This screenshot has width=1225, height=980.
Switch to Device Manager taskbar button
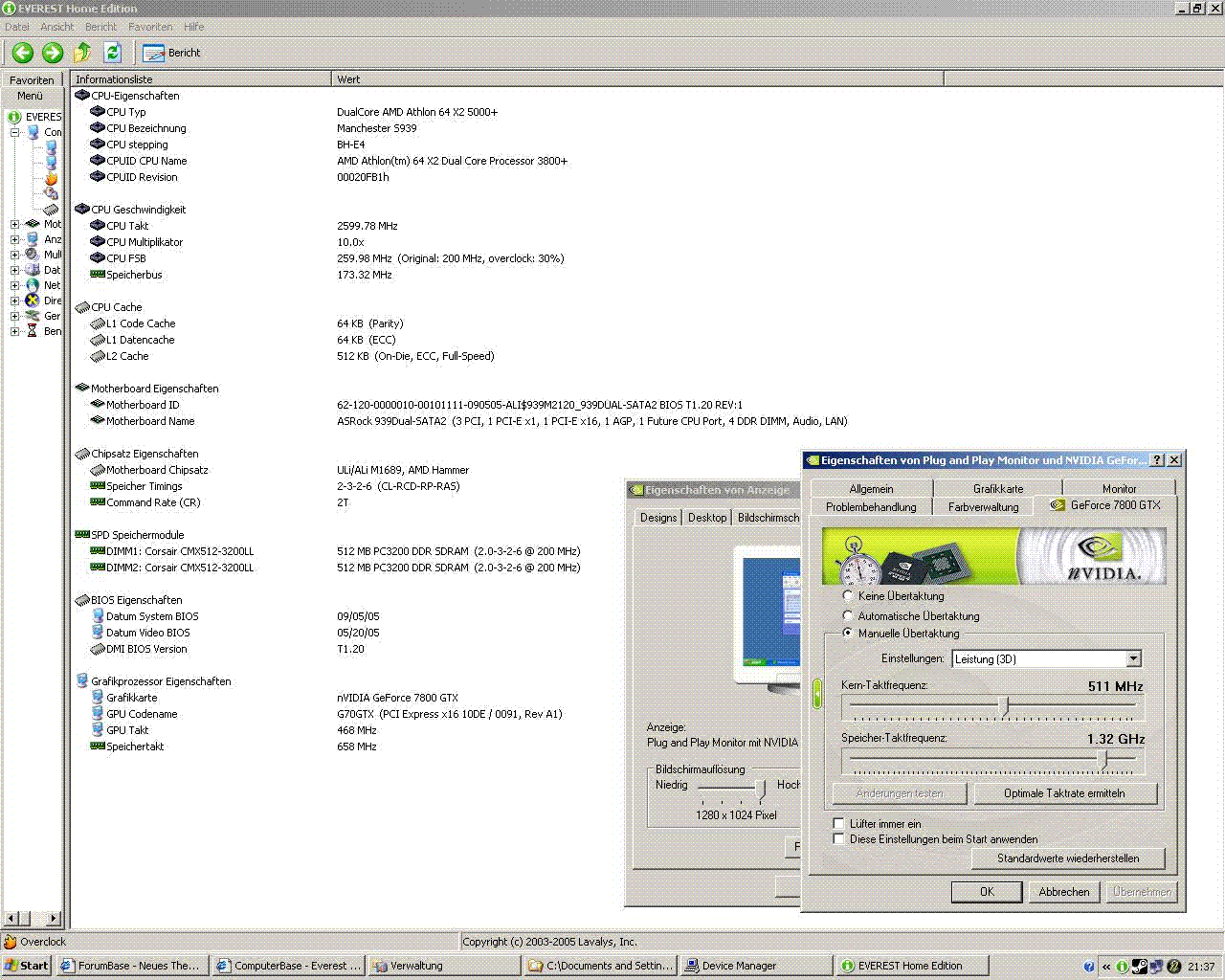click(x=754, y=966)
